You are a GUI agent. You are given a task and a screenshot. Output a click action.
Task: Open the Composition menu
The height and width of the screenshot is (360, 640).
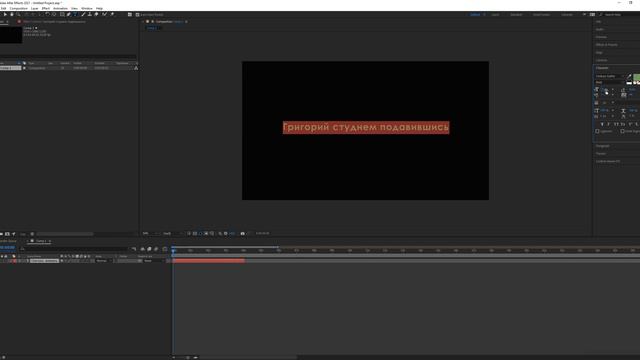click(18, 8)
